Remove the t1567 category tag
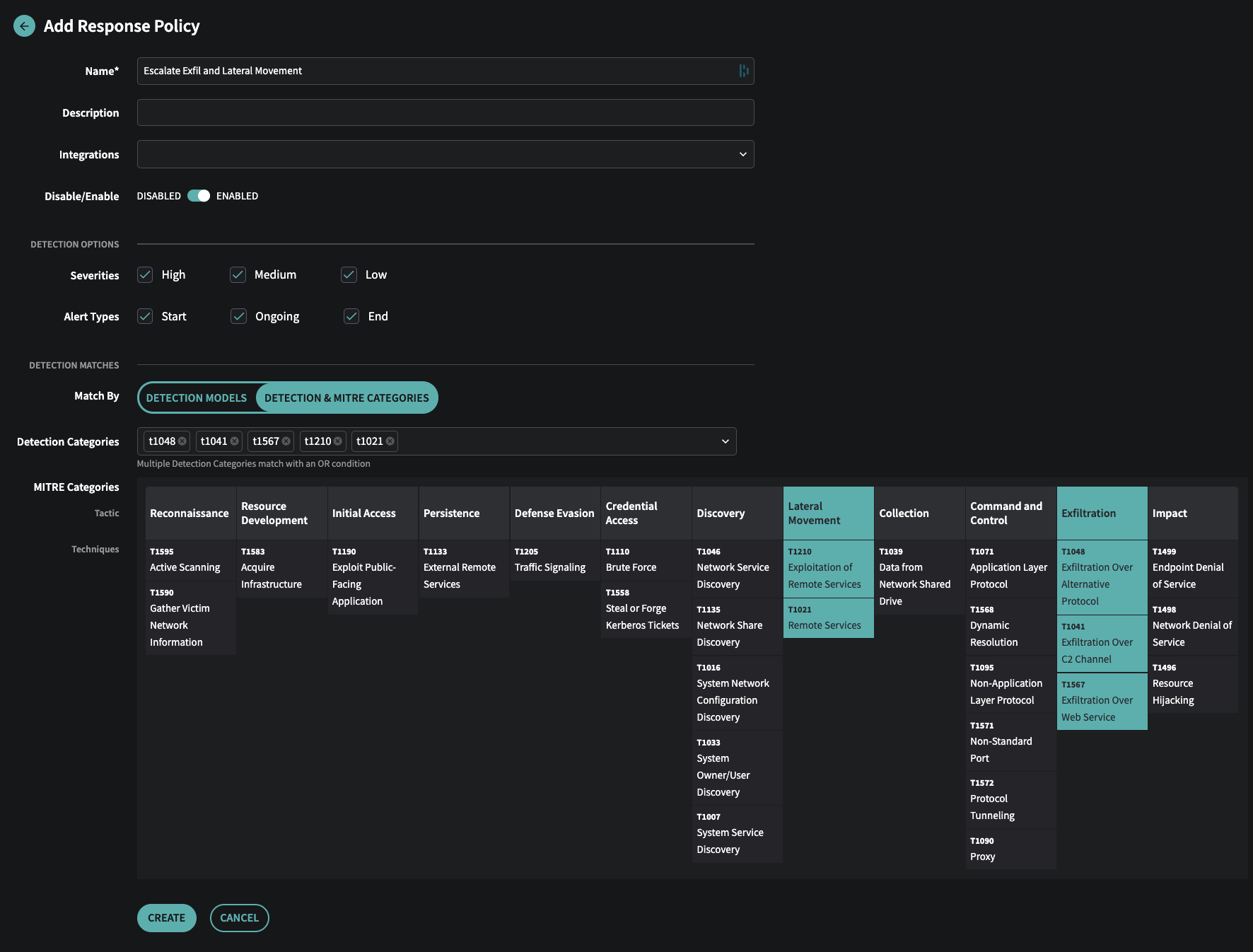 tap(286, 441)
